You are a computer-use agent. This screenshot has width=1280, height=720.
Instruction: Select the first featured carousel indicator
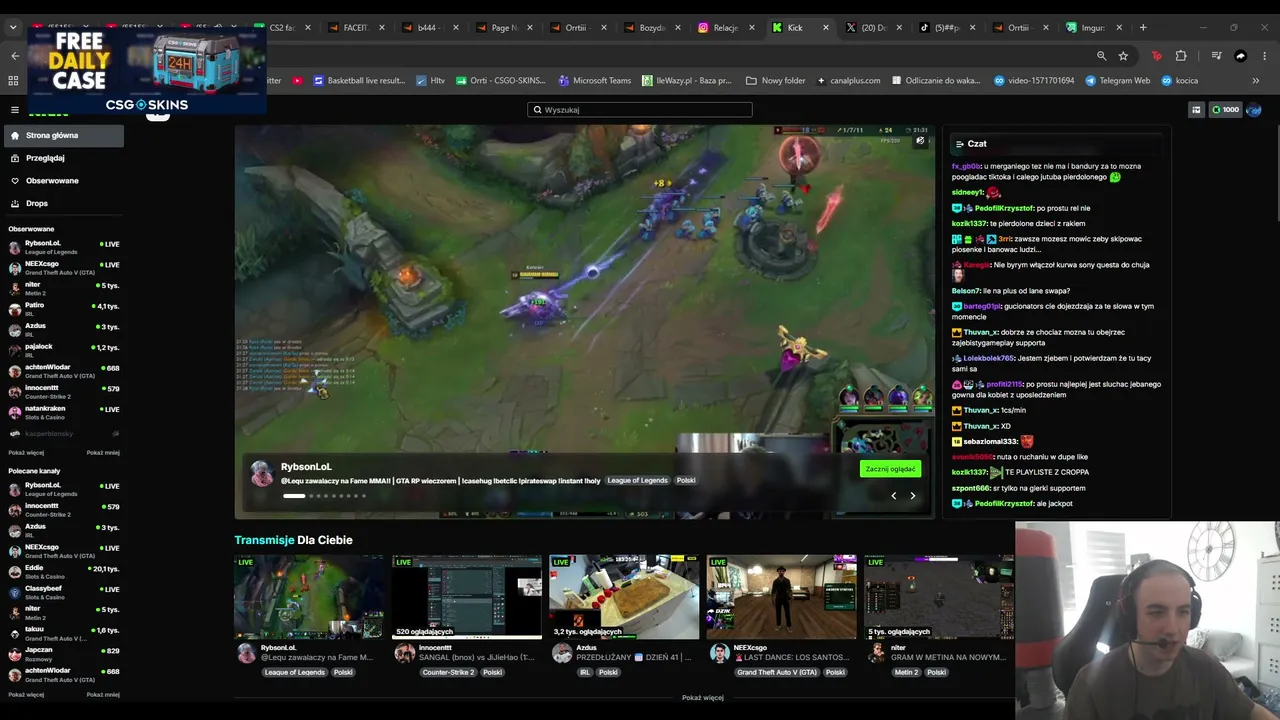click(x=294, y=495)
